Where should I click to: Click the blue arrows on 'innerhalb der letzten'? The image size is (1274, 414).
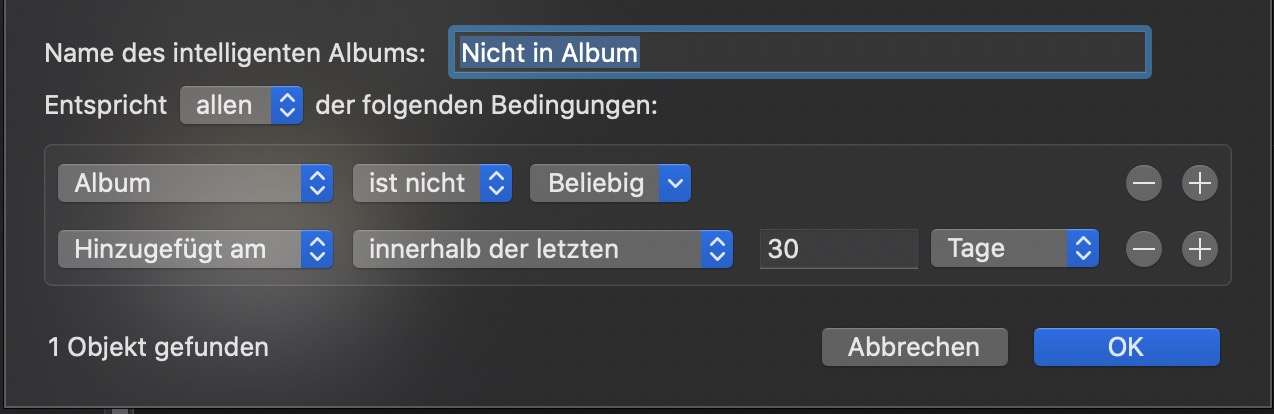click(715, 249)
